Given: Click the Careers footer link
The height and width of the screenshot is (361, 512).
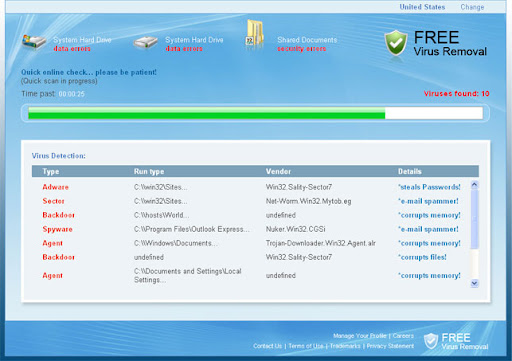Looking at the screenshot, I should point(403,336).
